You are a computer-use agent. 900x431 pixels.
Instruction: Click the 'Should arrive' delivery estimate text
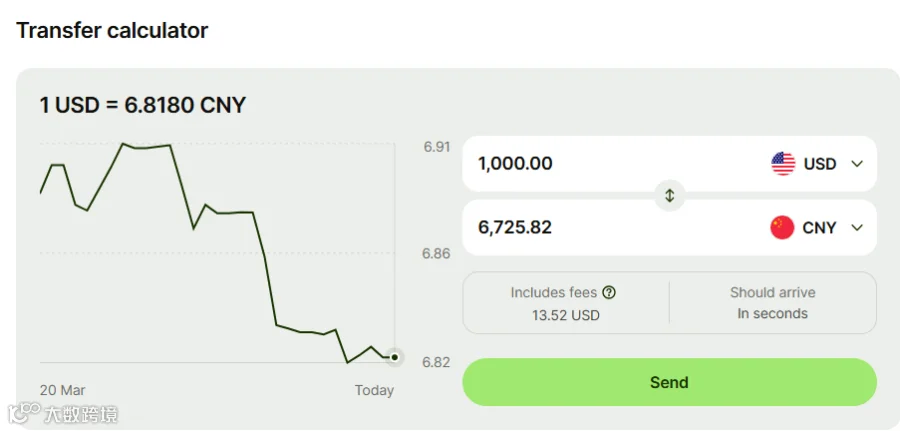tap(772, 293)
